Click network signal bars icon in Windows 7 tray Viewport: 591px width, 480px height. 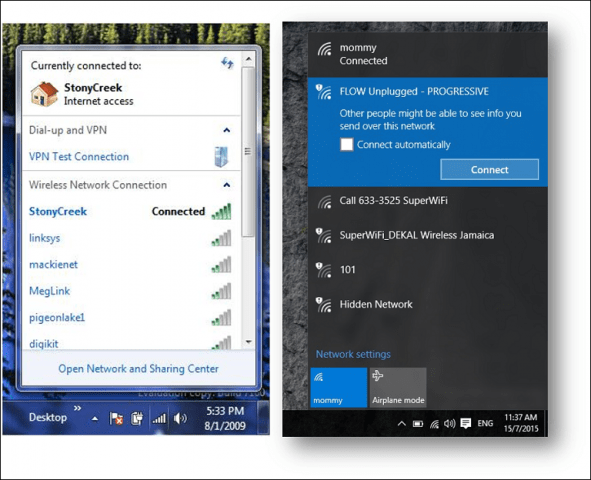159,418
